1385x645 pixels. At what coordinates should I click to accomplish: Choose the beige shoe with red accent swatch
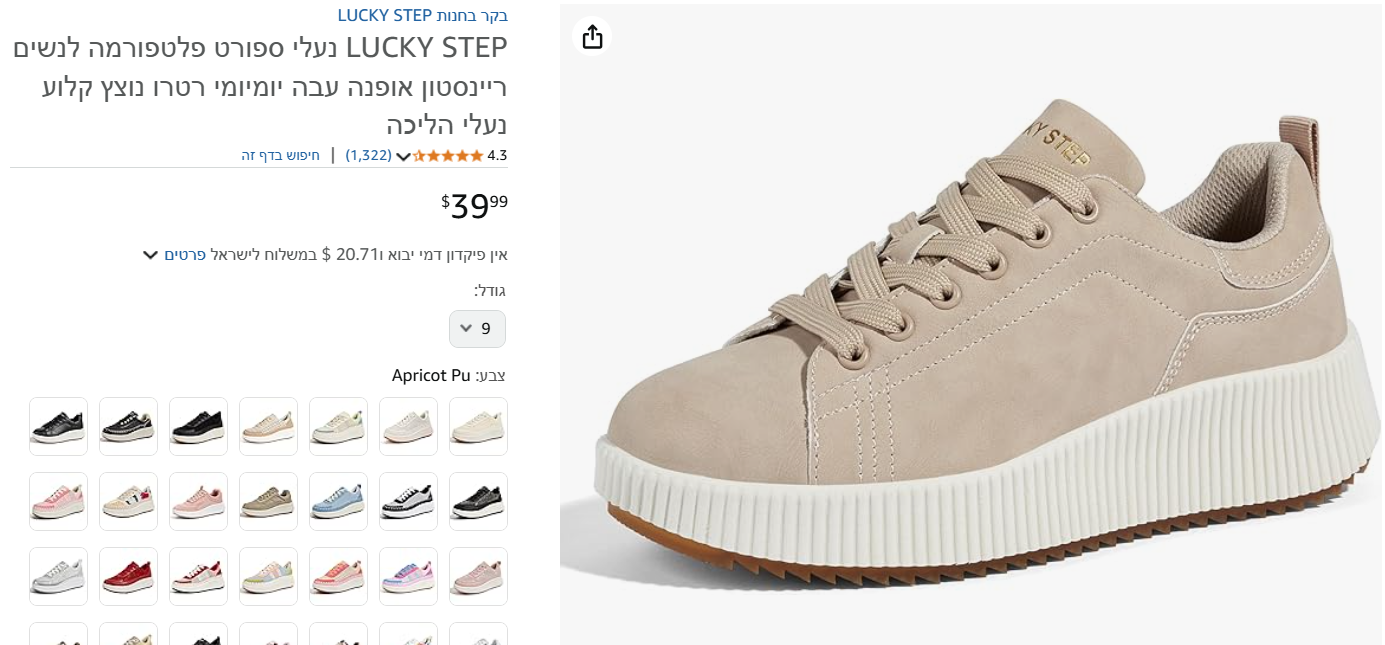click(x=128, y=501)
